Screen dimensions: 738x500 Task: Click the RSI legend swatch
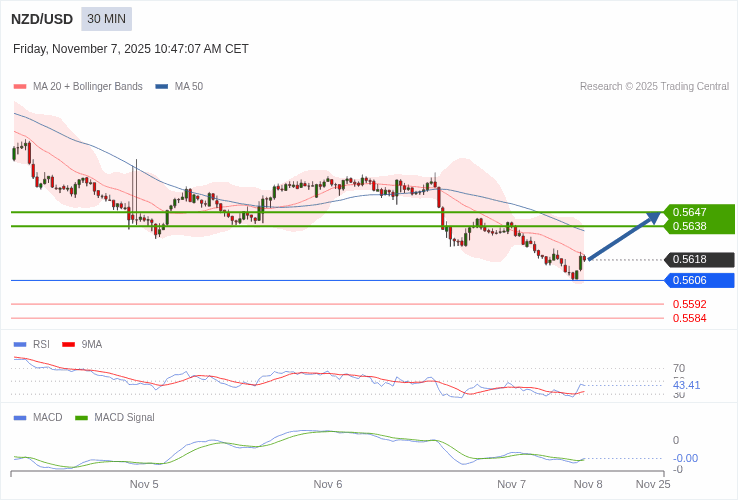20,345
